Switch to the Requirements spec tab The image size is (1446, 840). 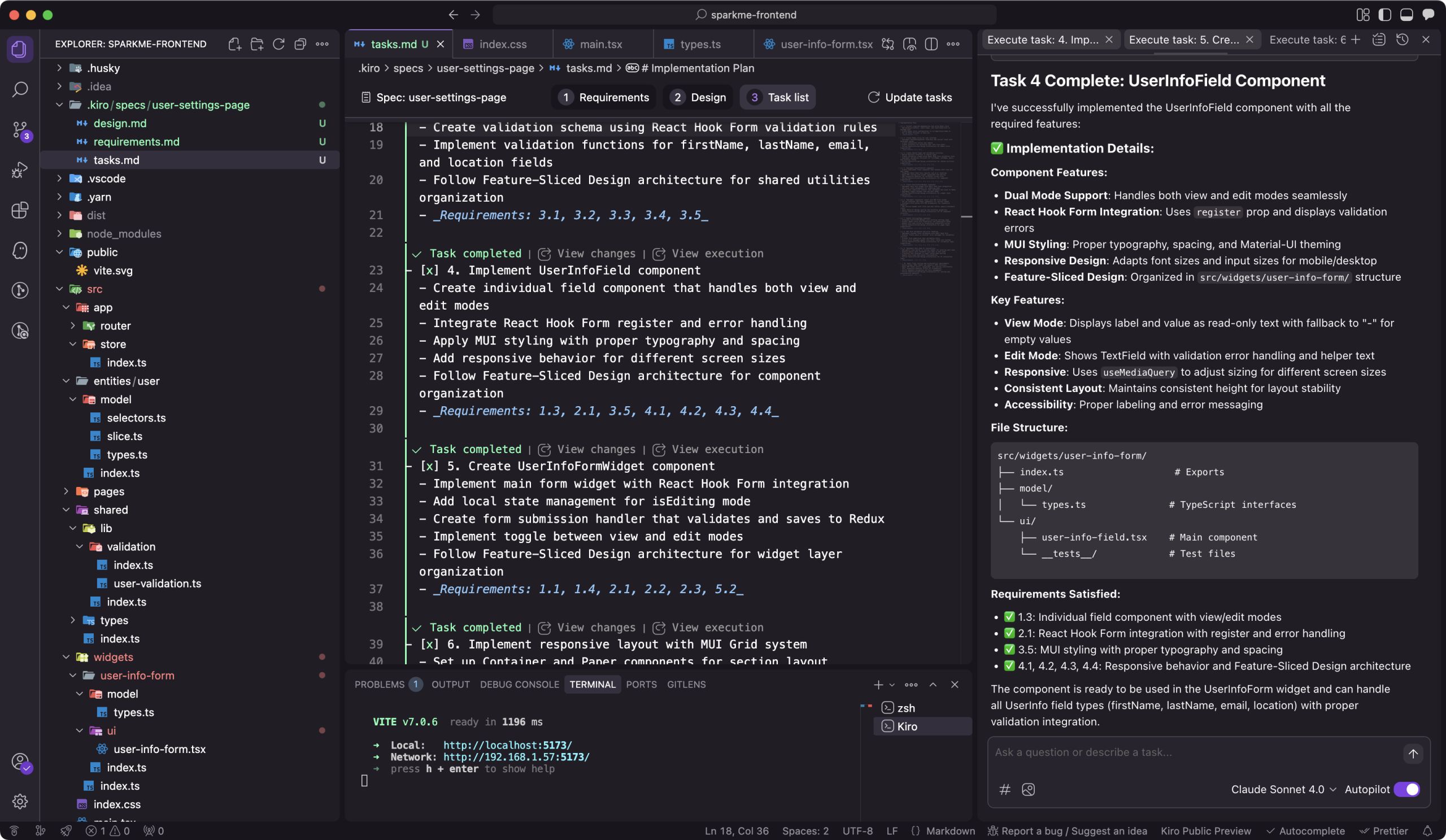click(x=604, y=98)
